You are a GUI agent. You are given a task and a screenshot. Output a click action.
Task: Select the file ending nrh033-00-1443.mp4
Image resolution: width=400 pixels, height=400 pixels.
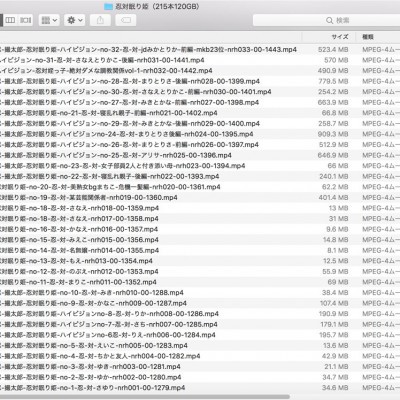click(200, 50)
